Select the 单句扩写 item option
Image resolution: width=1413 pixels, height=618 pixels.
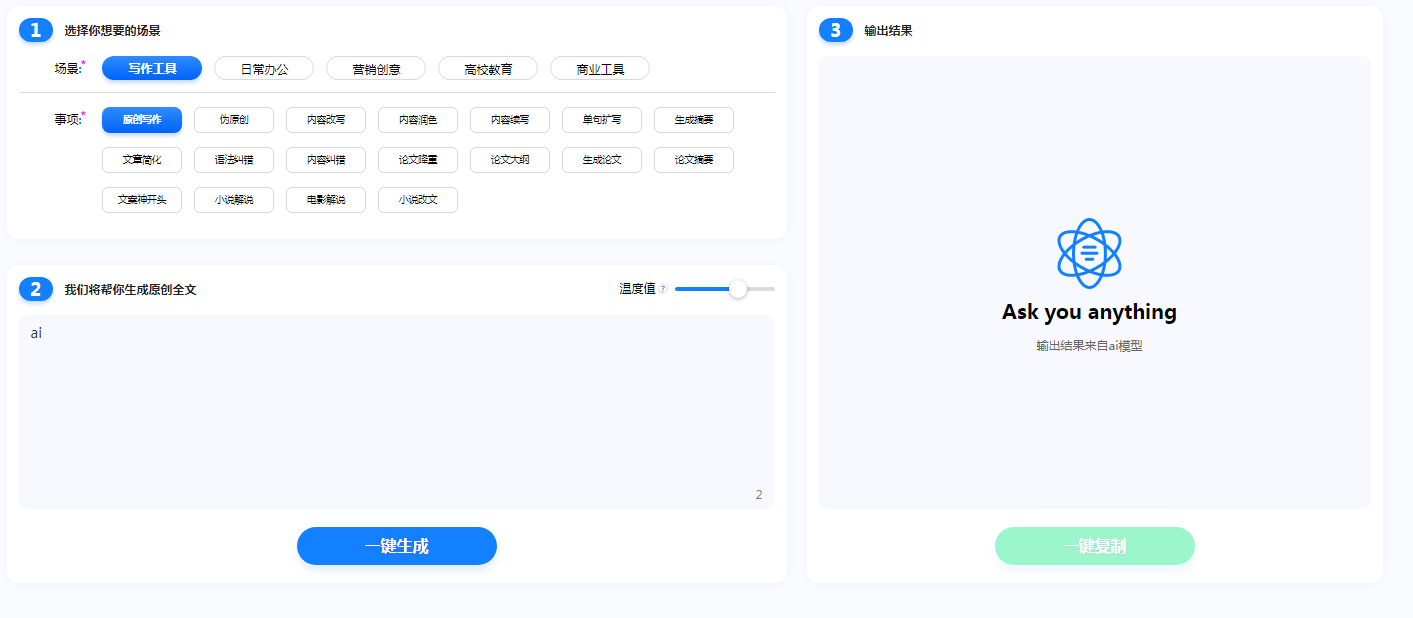pyautogui.click(x=602, y=120)
